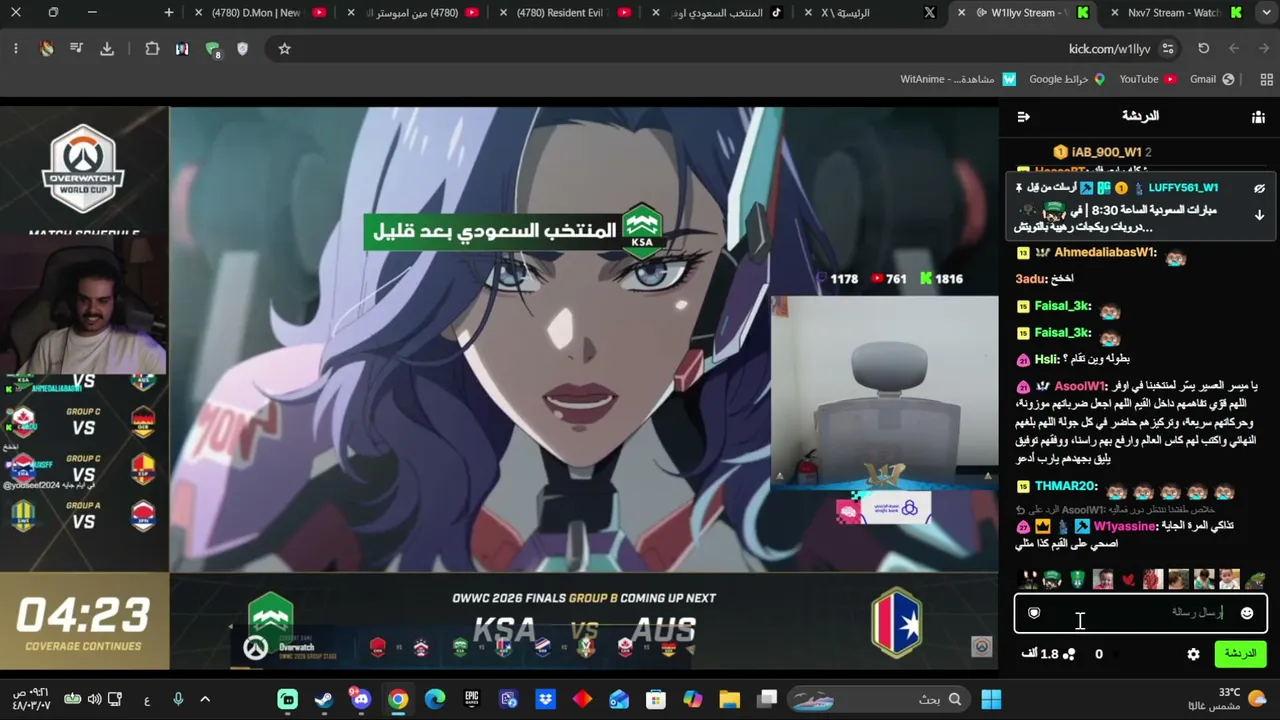Open a new browser tab
Image resolution: width=1280 pixels, height=720 pixels.
[x=169, y=13]
